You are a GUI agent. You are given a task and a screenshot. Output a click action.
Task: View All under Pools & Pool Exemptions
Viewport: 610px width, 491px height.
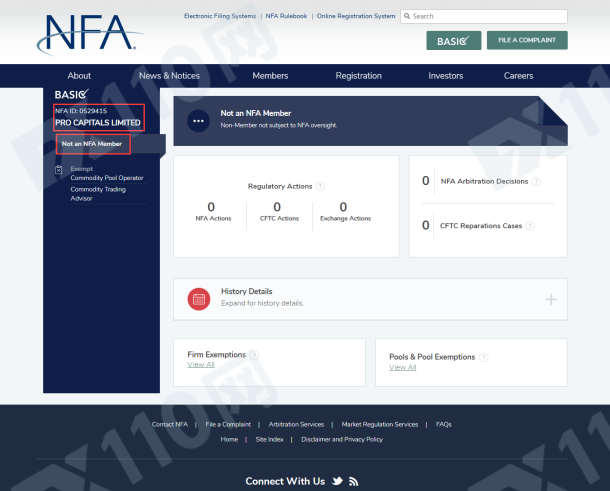click(x=403, y=367)
